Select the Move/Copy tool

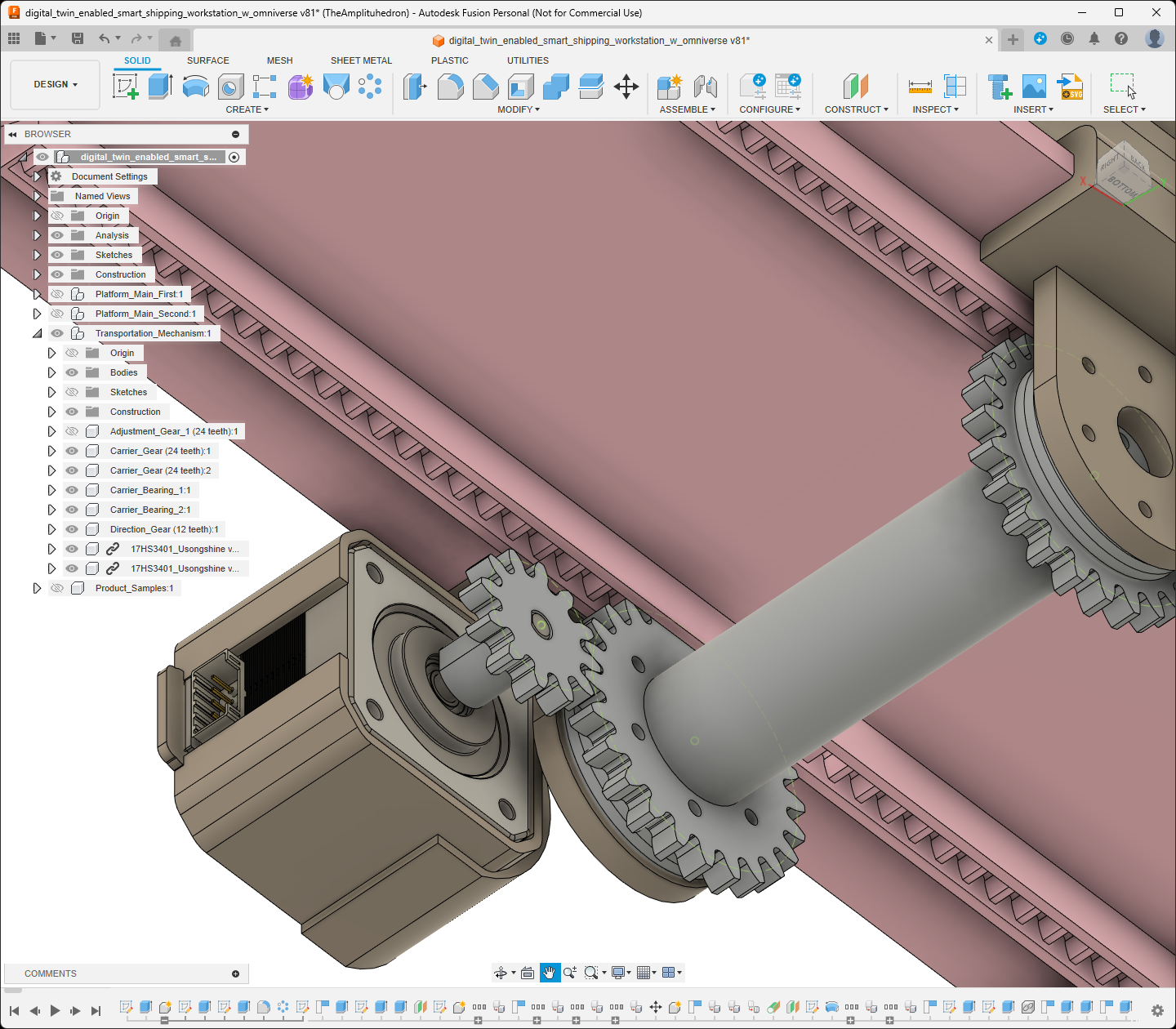coord(626,86)
